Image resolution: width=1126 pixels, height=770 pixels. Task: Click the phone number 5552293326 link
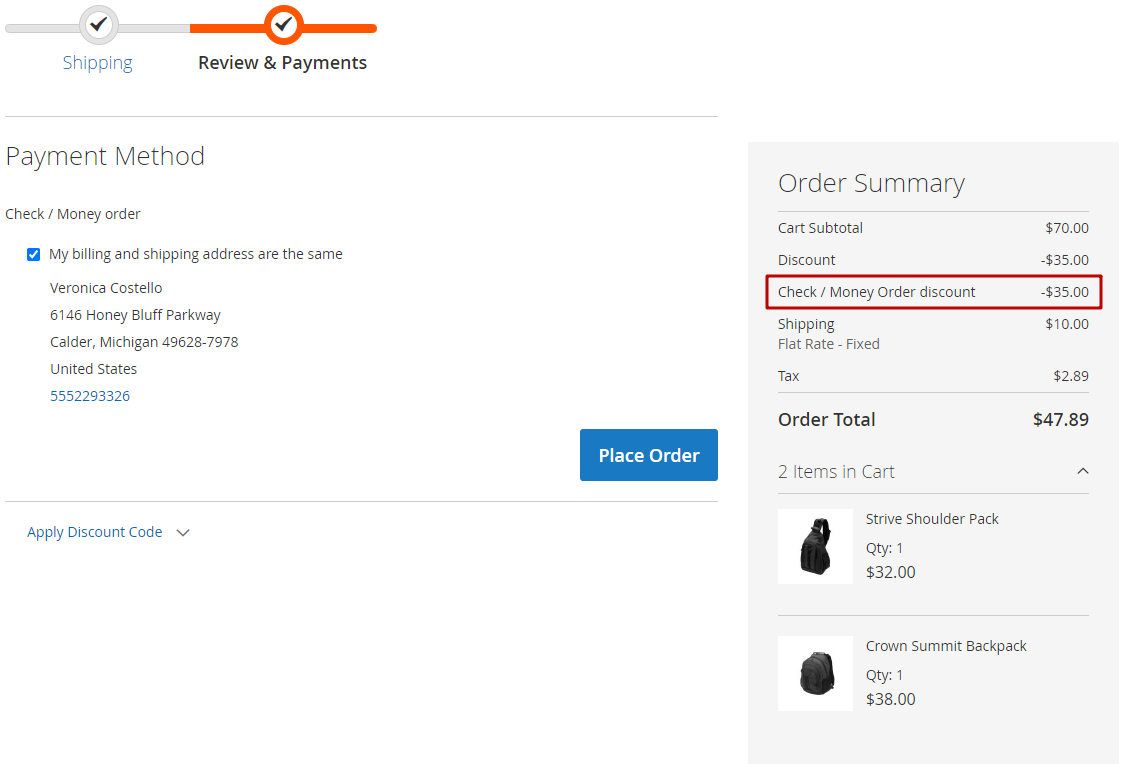[x=90, y=396]
